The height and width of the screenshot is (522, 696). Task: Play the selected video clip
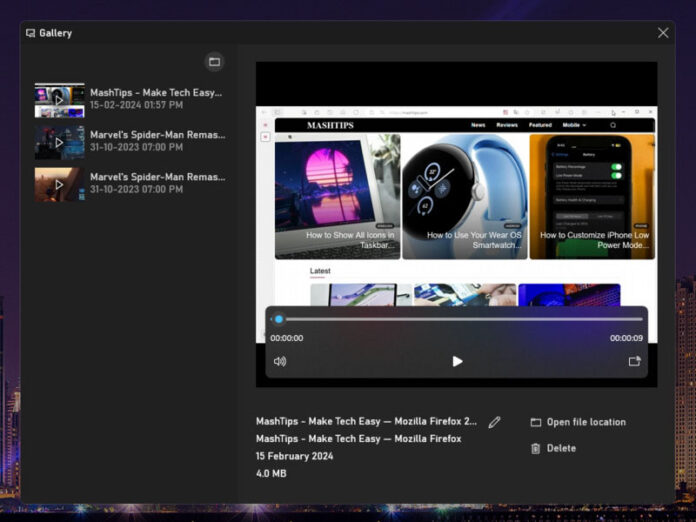point(457,361)
